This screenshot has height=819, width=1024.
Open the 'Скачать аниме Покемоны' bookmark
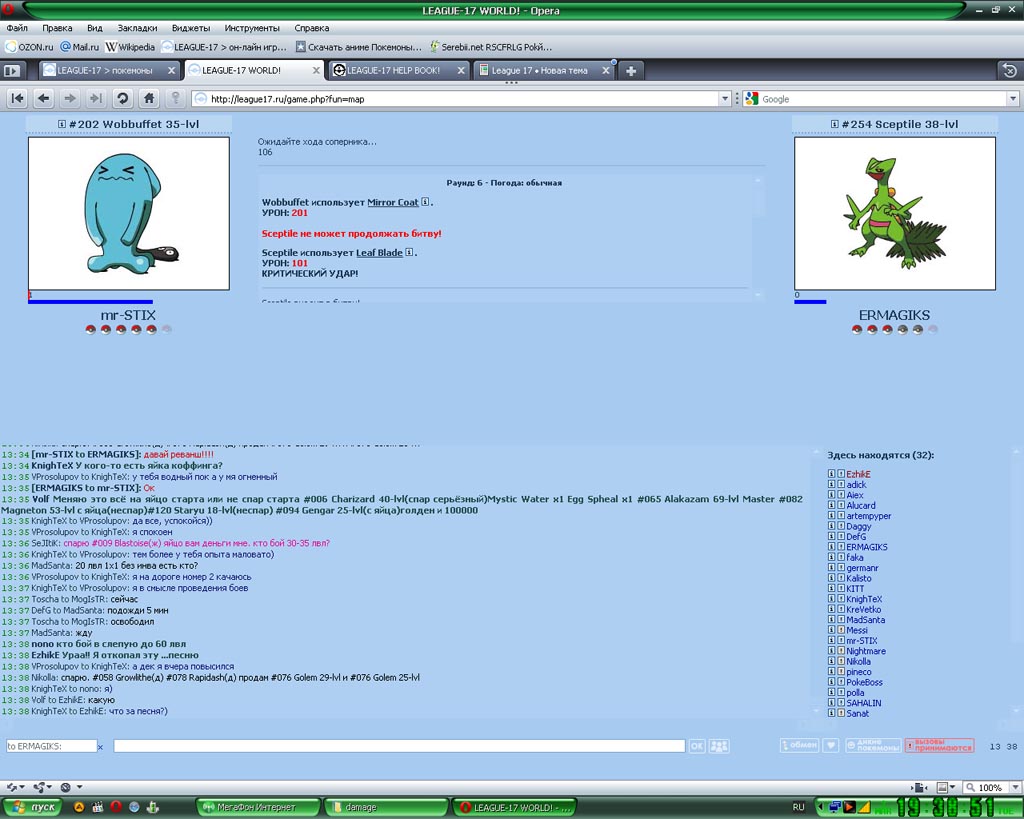click(359, 47)
